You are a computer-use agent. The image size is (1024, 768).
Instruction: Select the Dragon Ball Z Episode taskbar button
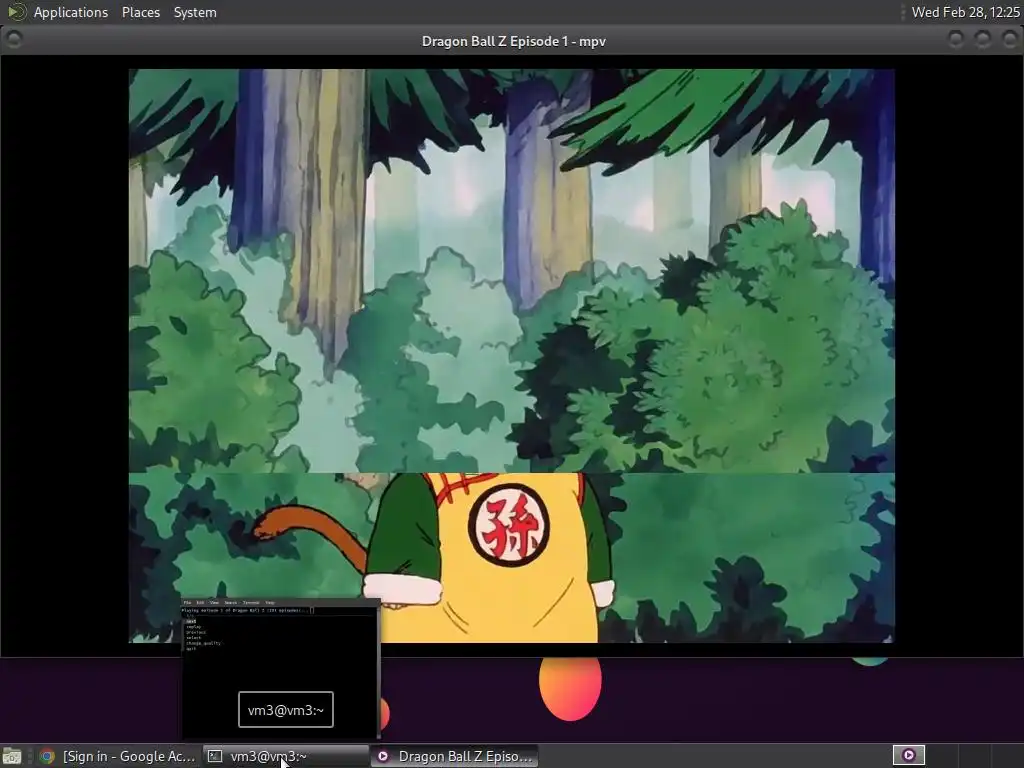455,756
